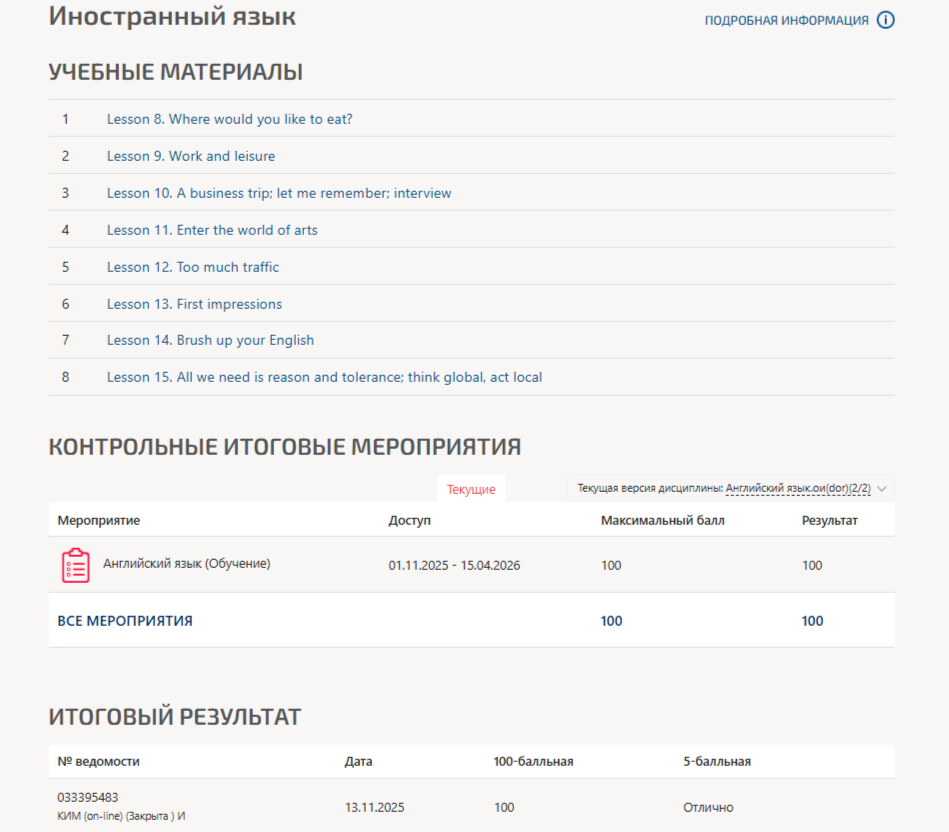Select the Английский язык (Обучение) event
This screenshot has width=949, height=832.
pyautogui.click(x=186, y=564)
